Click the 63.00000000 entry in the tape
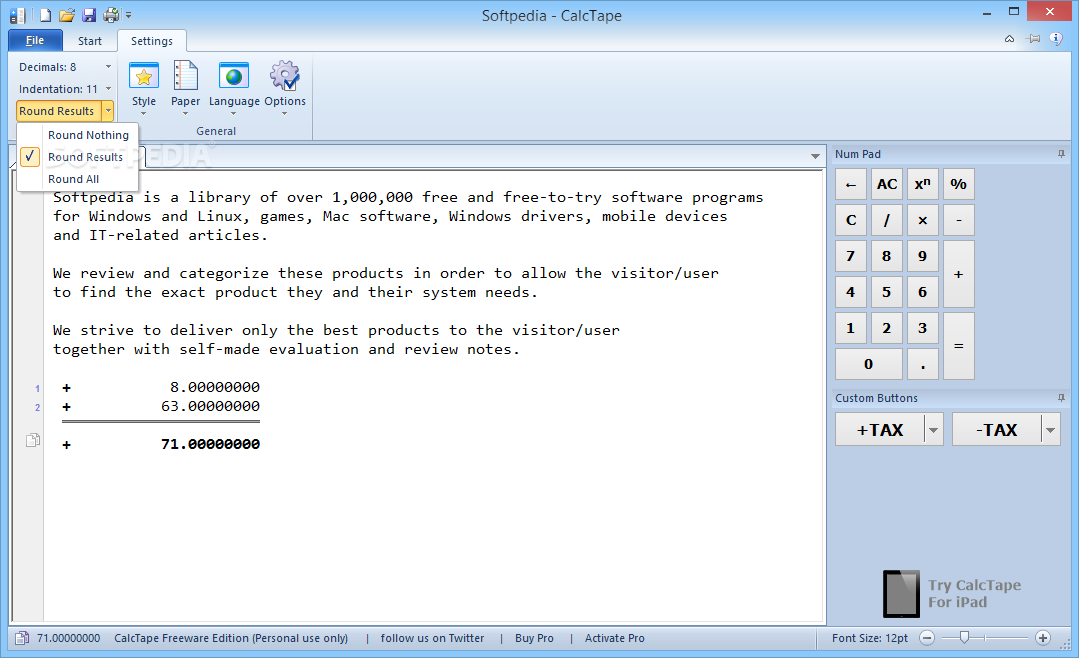 coord(210,406)
